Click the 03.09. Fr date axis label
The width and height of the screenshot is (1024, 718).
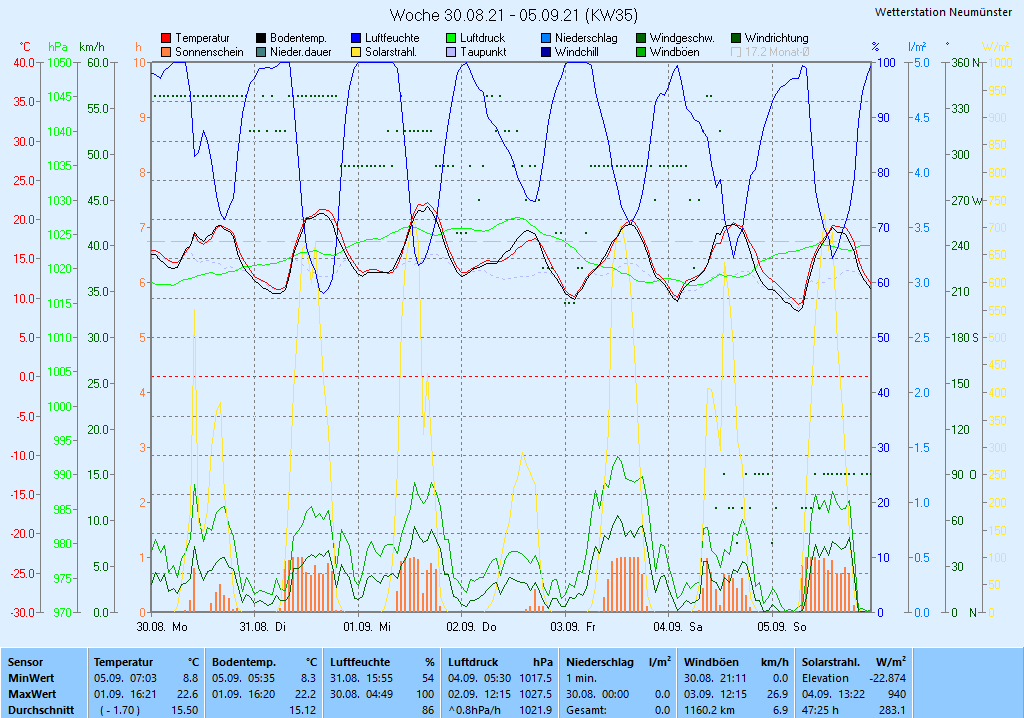[x=573, y=627]
